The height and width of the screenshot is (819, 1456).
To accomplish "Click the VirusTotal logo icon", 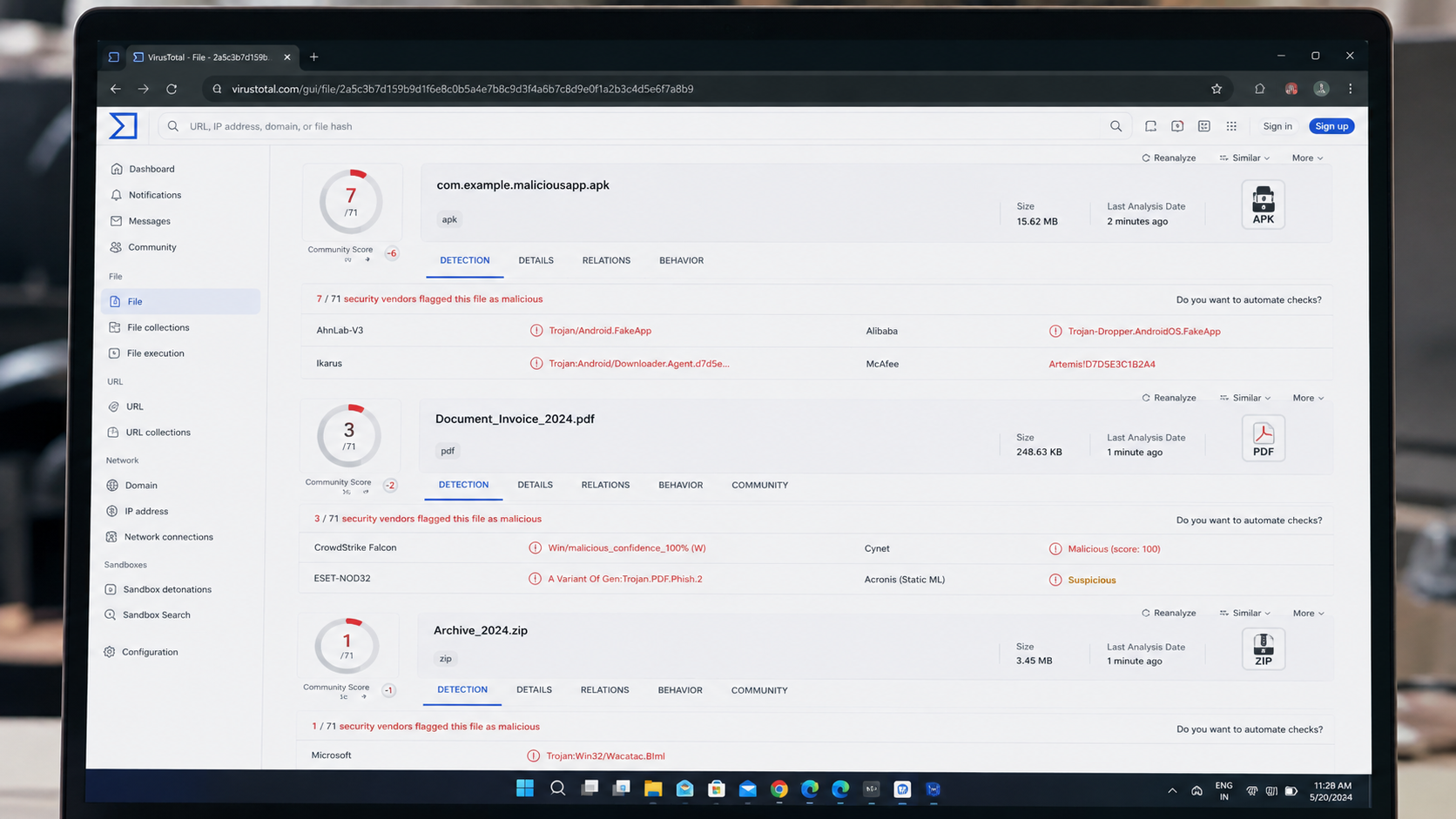I will [123, 126].
